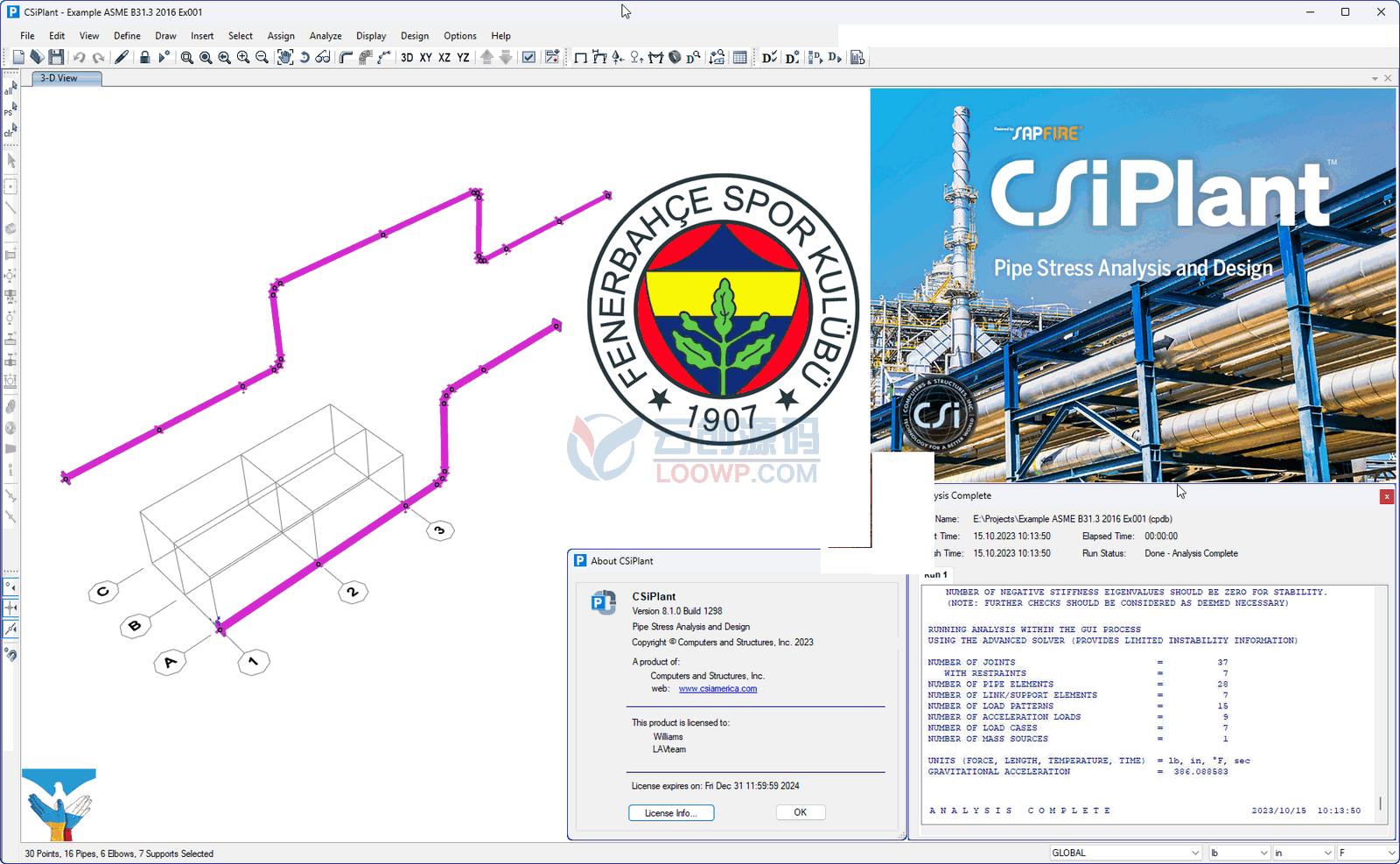Open the 'F' temperature units dropdown
This screenshot has width=1400, height=864.
[x=1367, y=853]
